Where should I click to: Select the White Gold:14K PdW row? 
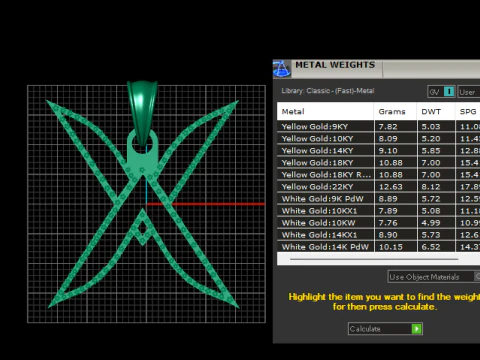point(378,247)
